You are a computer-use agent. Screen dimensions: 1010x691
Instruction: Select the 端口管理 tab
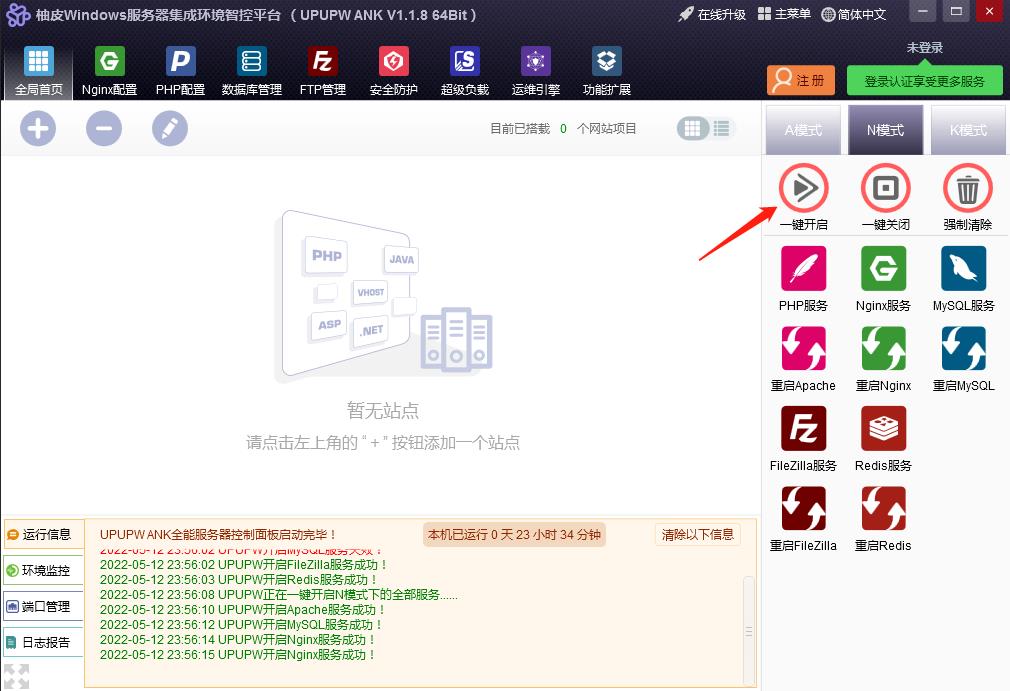(x=44, y=607)
